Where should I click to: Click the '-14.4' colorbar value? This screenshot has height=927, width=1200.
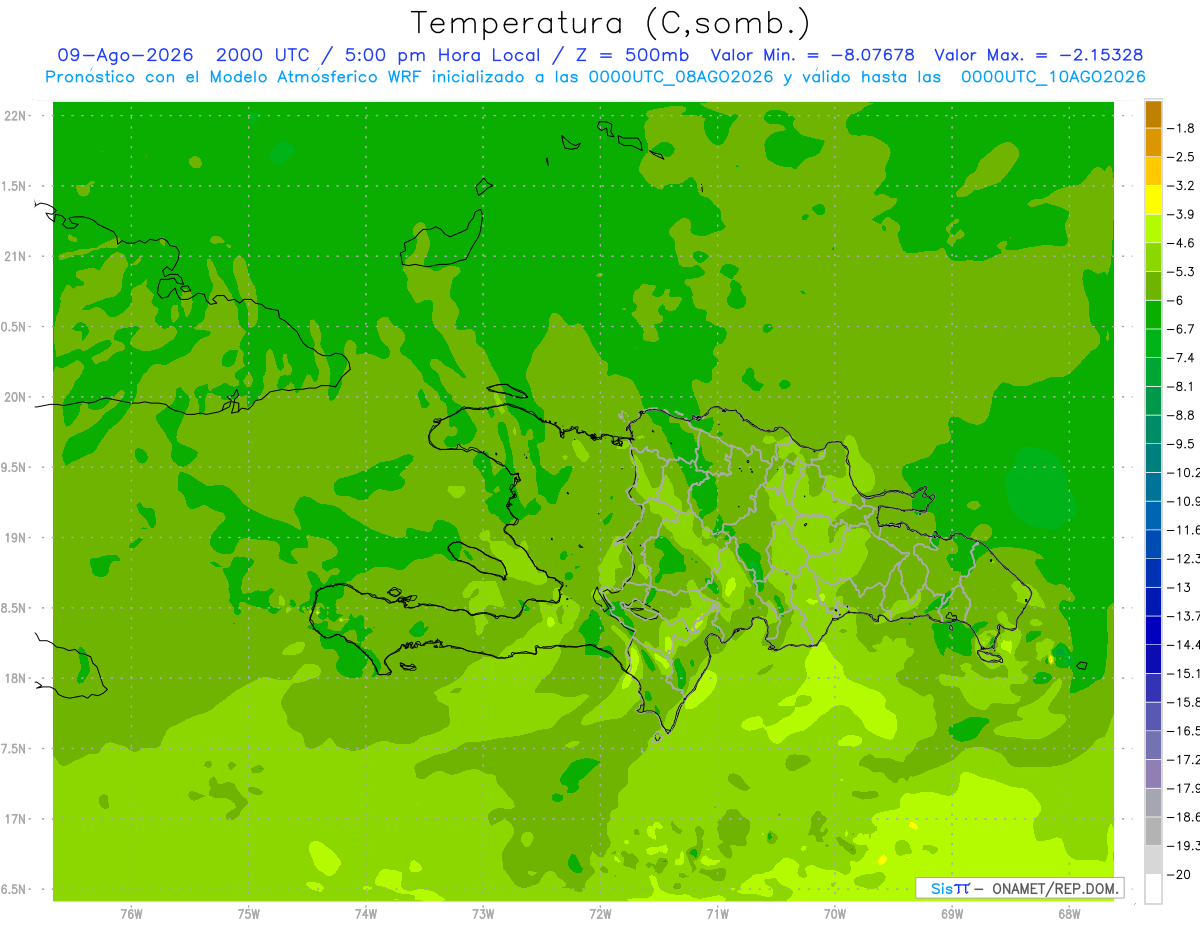pyautogui.click(x=1183, y=644)
